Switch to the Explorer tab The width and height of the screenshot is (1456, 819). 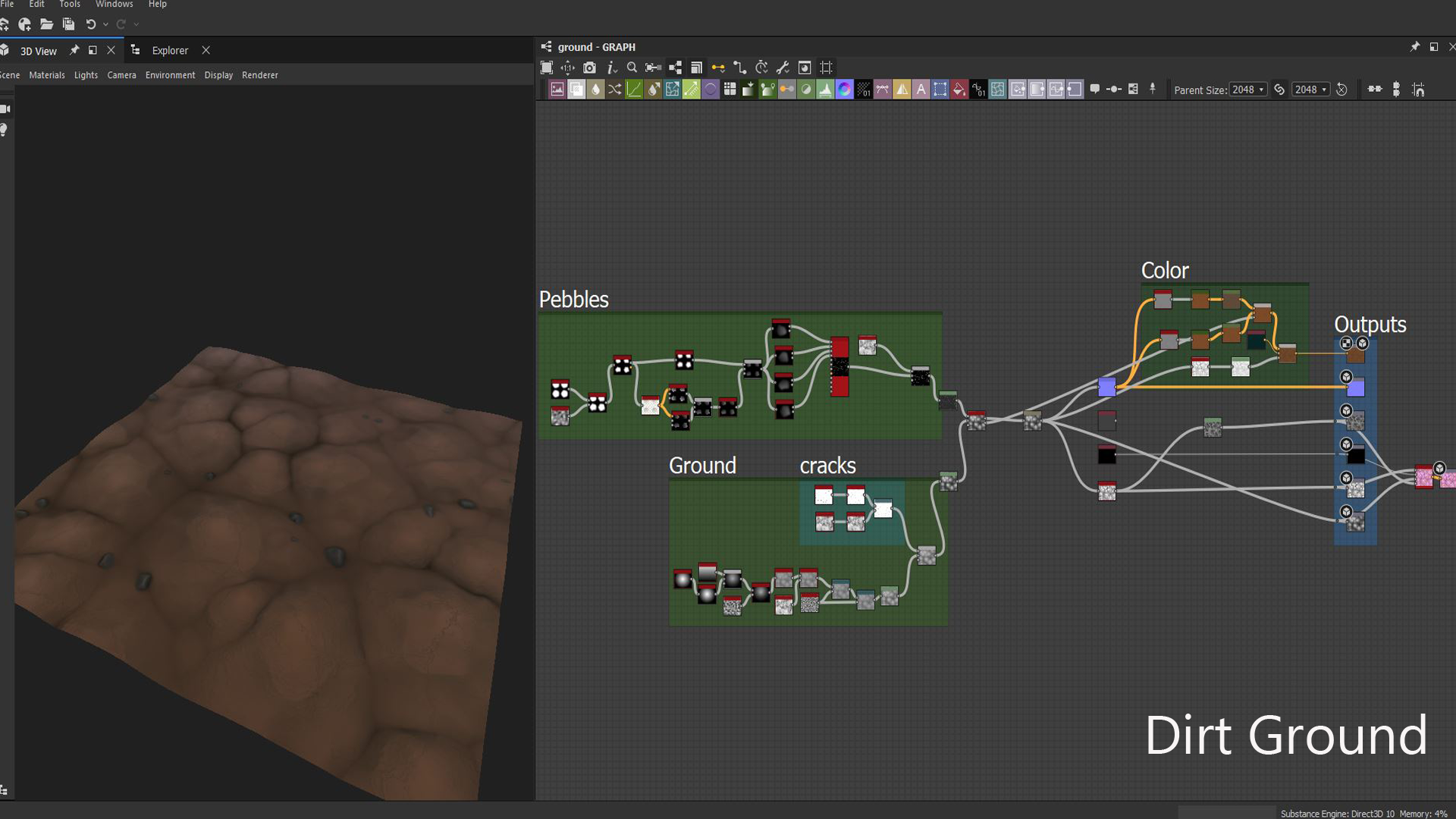[170, 51]
